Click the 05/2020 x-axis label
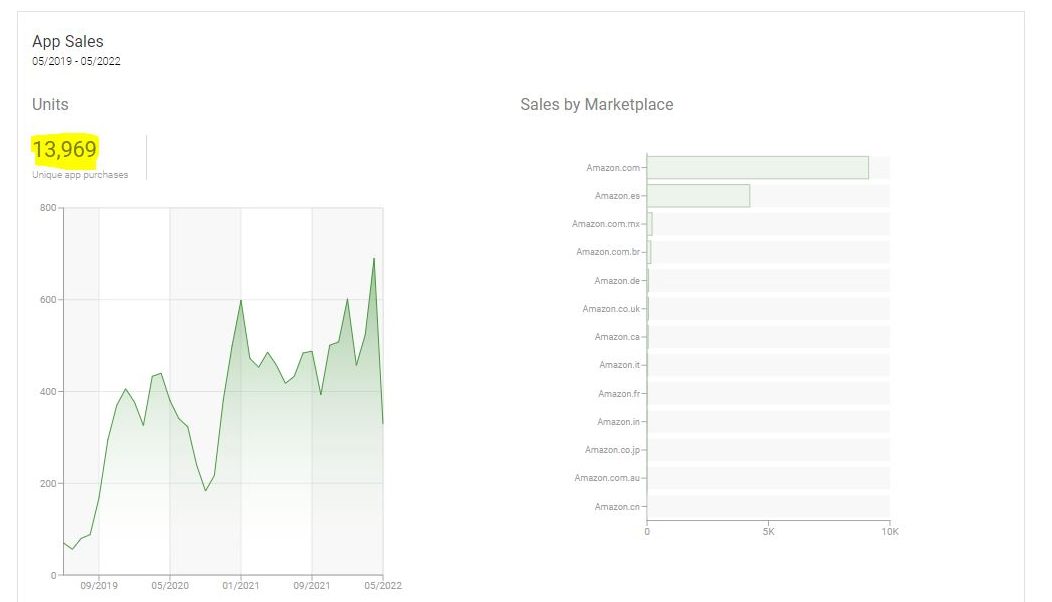Screen dimensions: 1052x602 [x=170, y=586]
